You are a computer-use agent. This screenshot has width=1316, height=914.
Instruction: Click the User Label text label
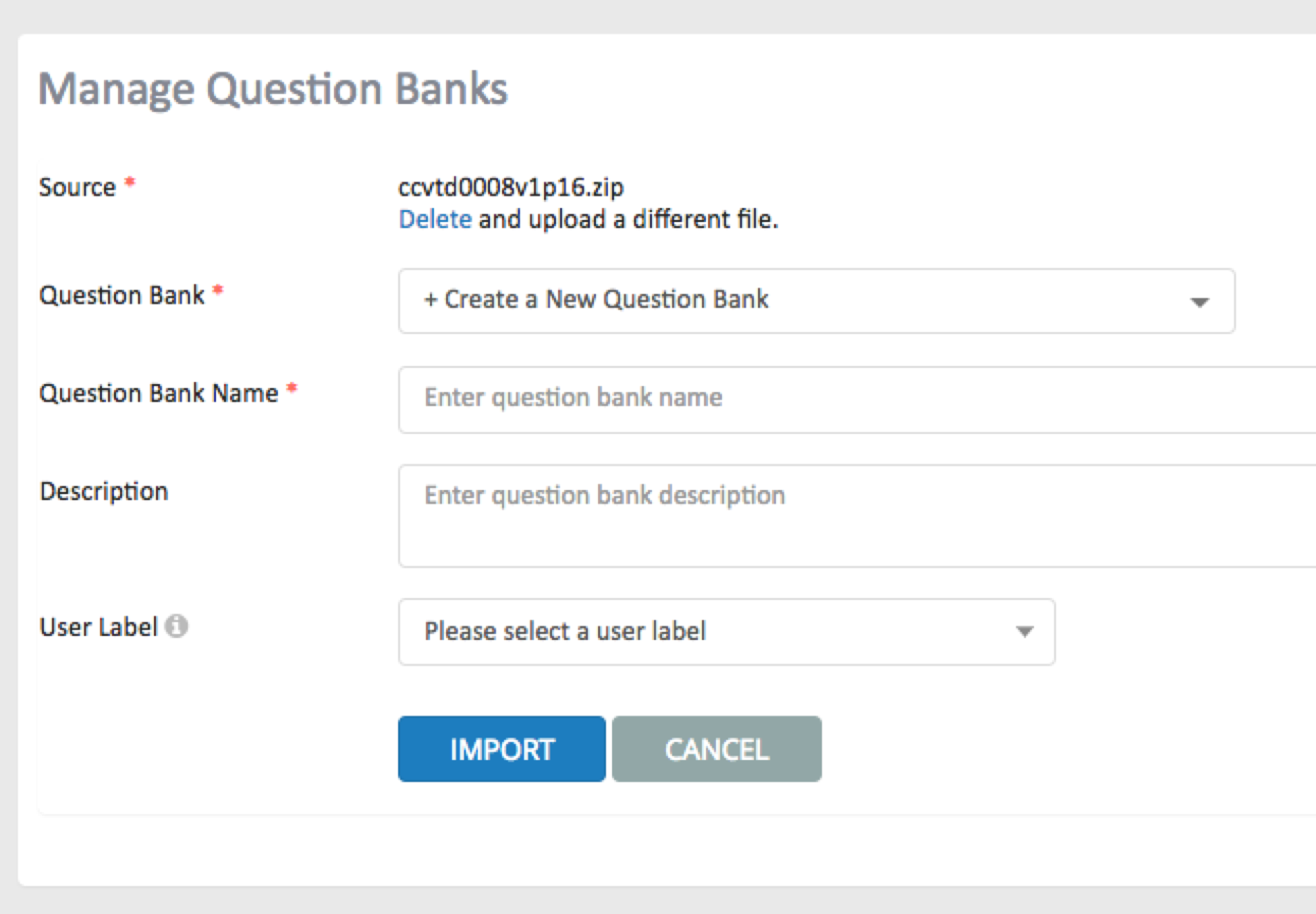pyautogui.click(x=99, y=627)
